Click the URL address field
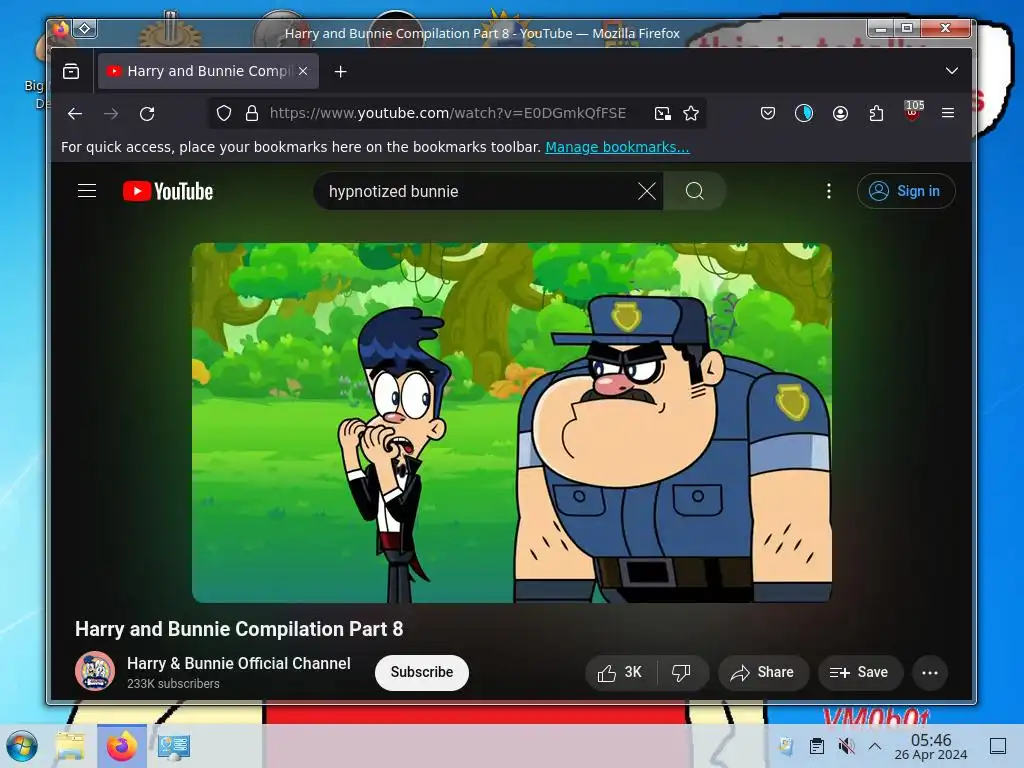The height and width of the screenshot is (768, 1024). [x=448, y=114]
